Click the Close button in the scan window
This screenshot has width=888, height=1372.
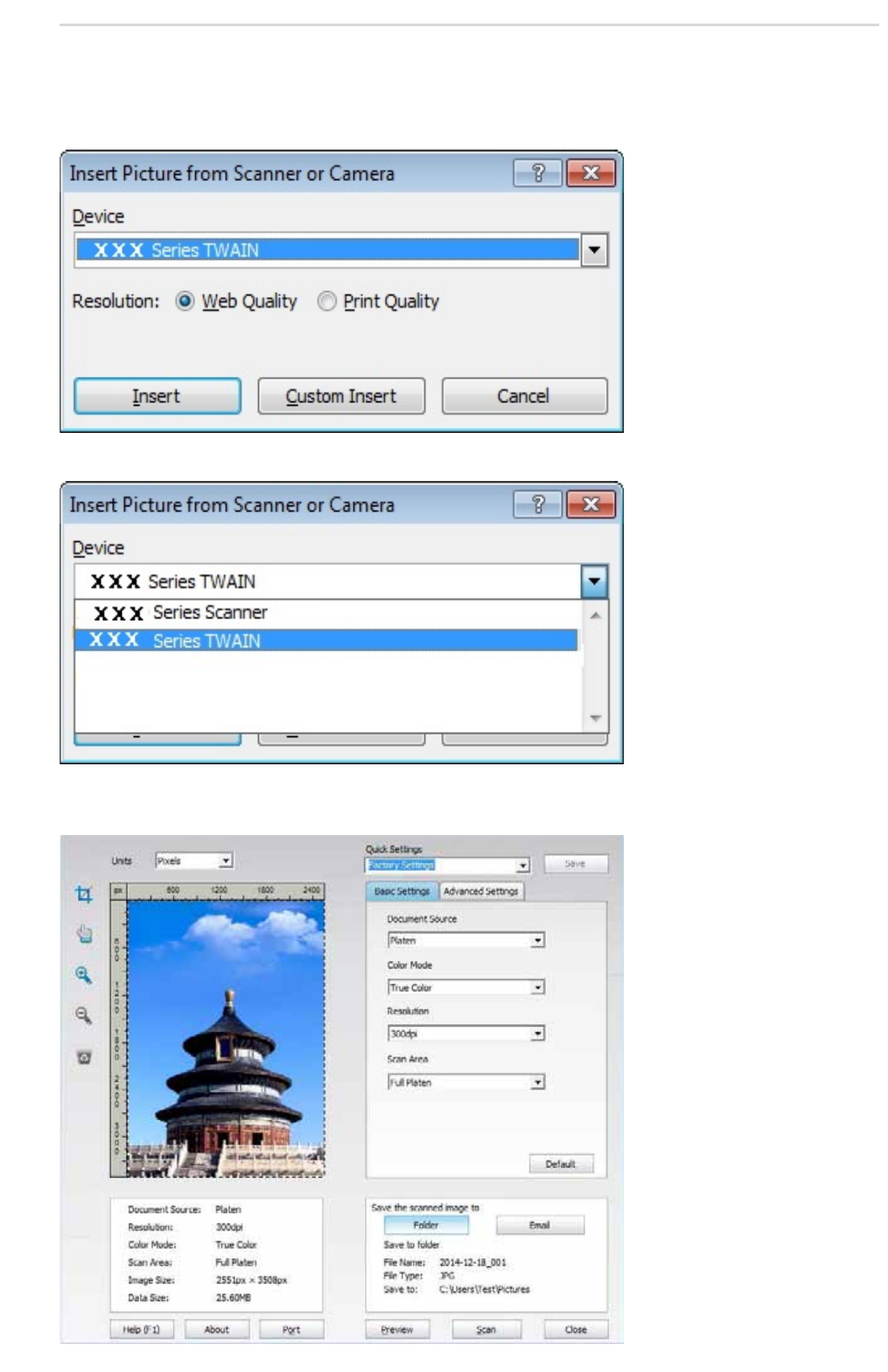(576, 1329)
